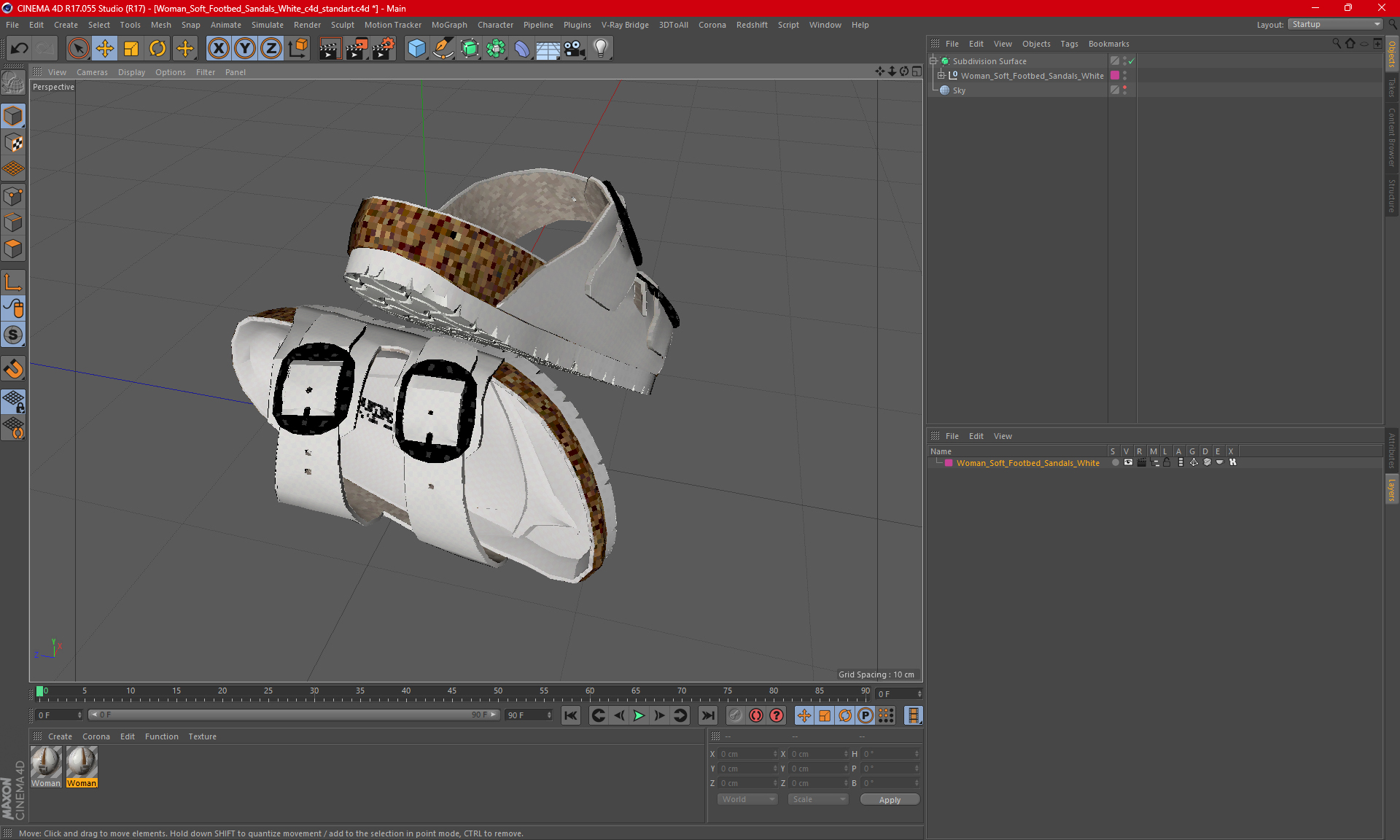The width and height of the screenshot is (1400, 840).
Task: Switch to Model mode
Action: coord(13,116)
